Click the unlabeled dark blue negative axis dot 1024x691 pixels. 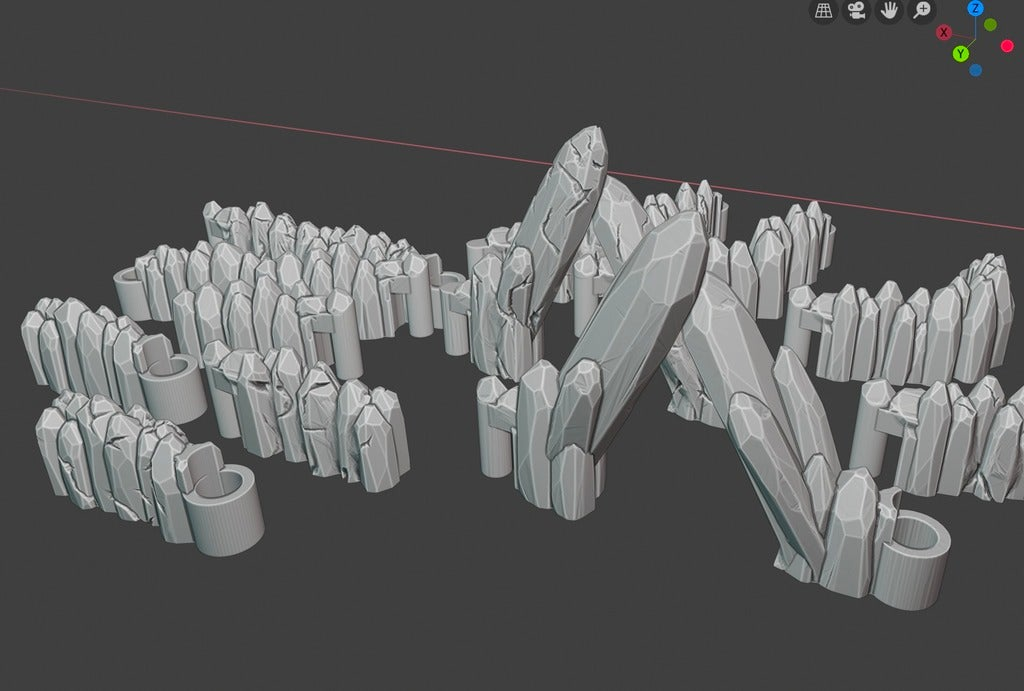(976, 70)
